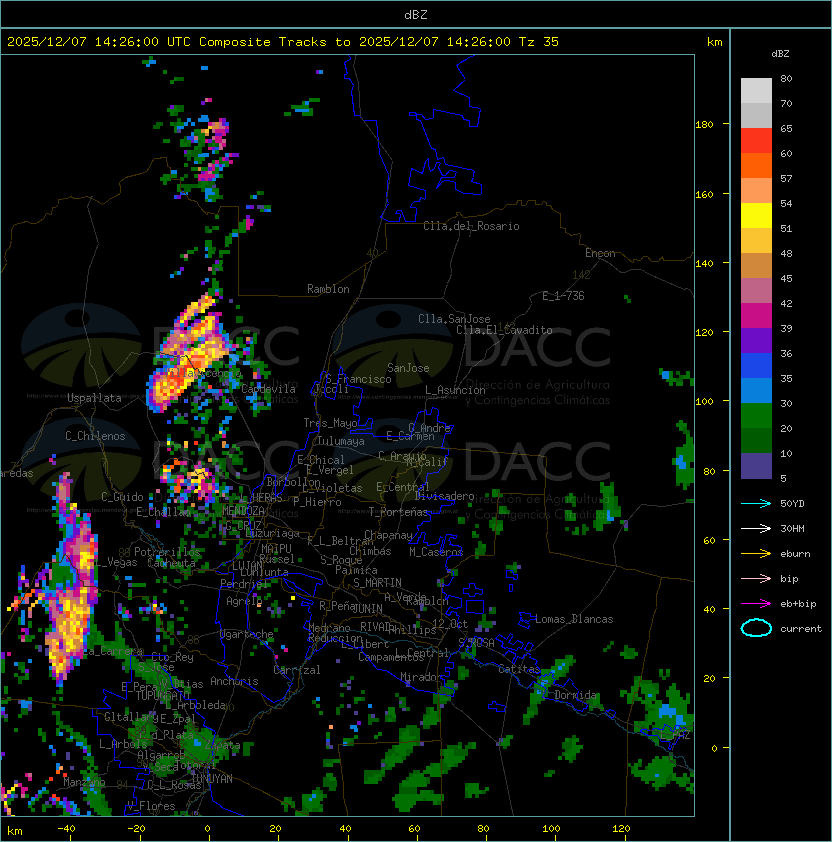Click the yellow eburn arrow in the legend
Image resolution: width=832 pixels, height=842 pixels.
pos(756,554)
